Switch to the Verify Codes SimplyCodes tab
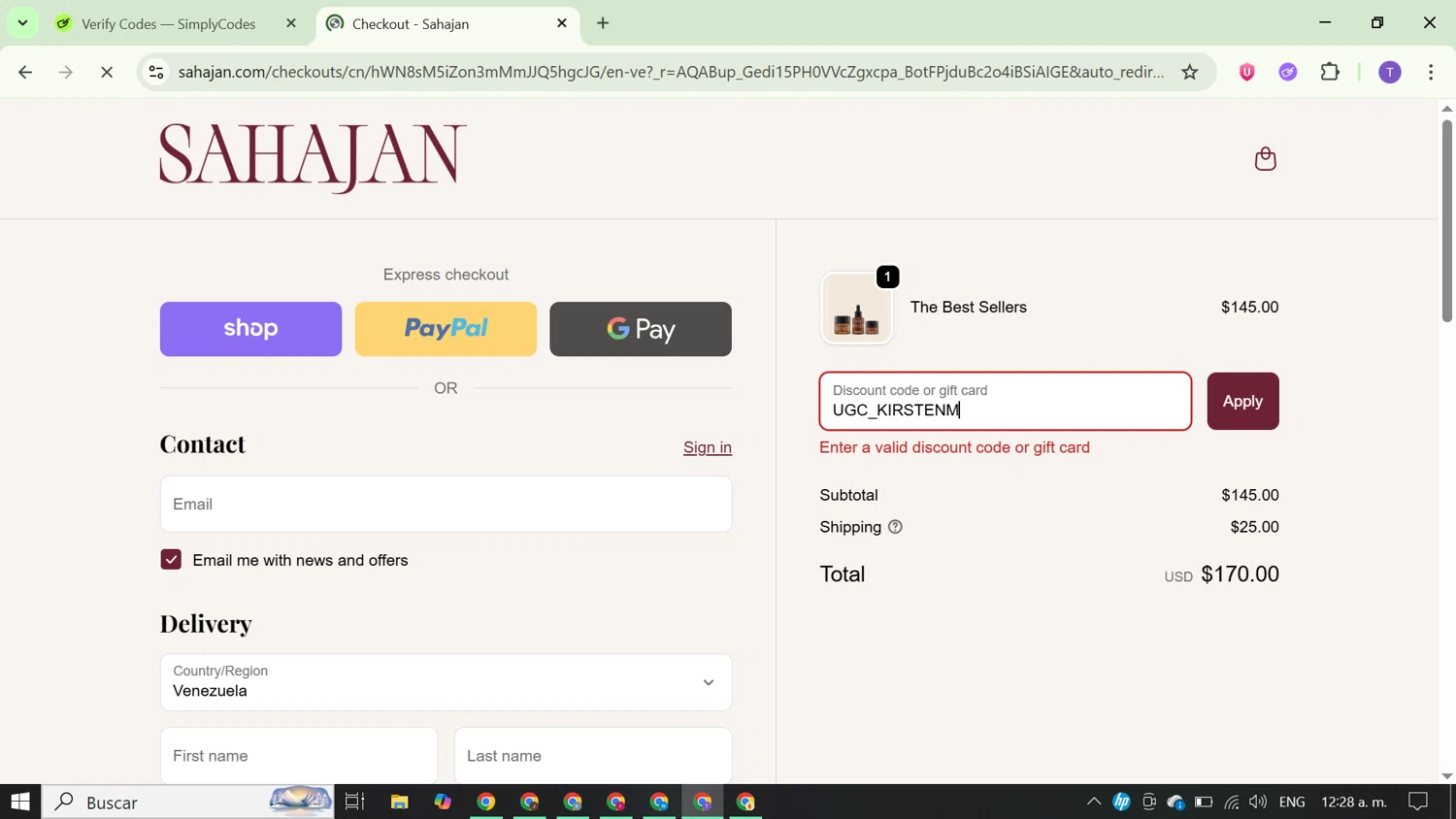 point(168,23)
